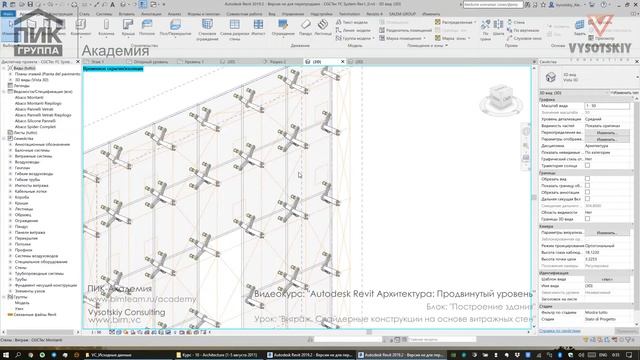Image resolution: width=640 pixels, height=360 pixels.
Task: Select Панели витража (Curtain panels) family category
Action: (30, 232)
